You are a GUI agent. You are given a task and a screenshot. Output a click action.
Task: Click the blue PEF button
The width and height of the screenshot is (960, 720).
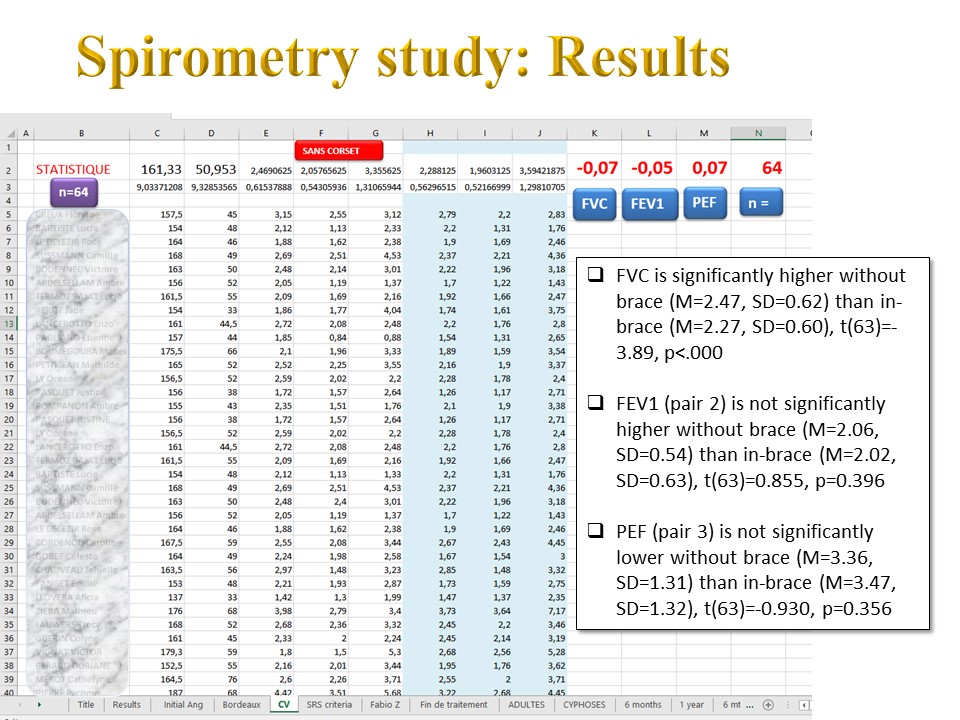click(705, 203)
